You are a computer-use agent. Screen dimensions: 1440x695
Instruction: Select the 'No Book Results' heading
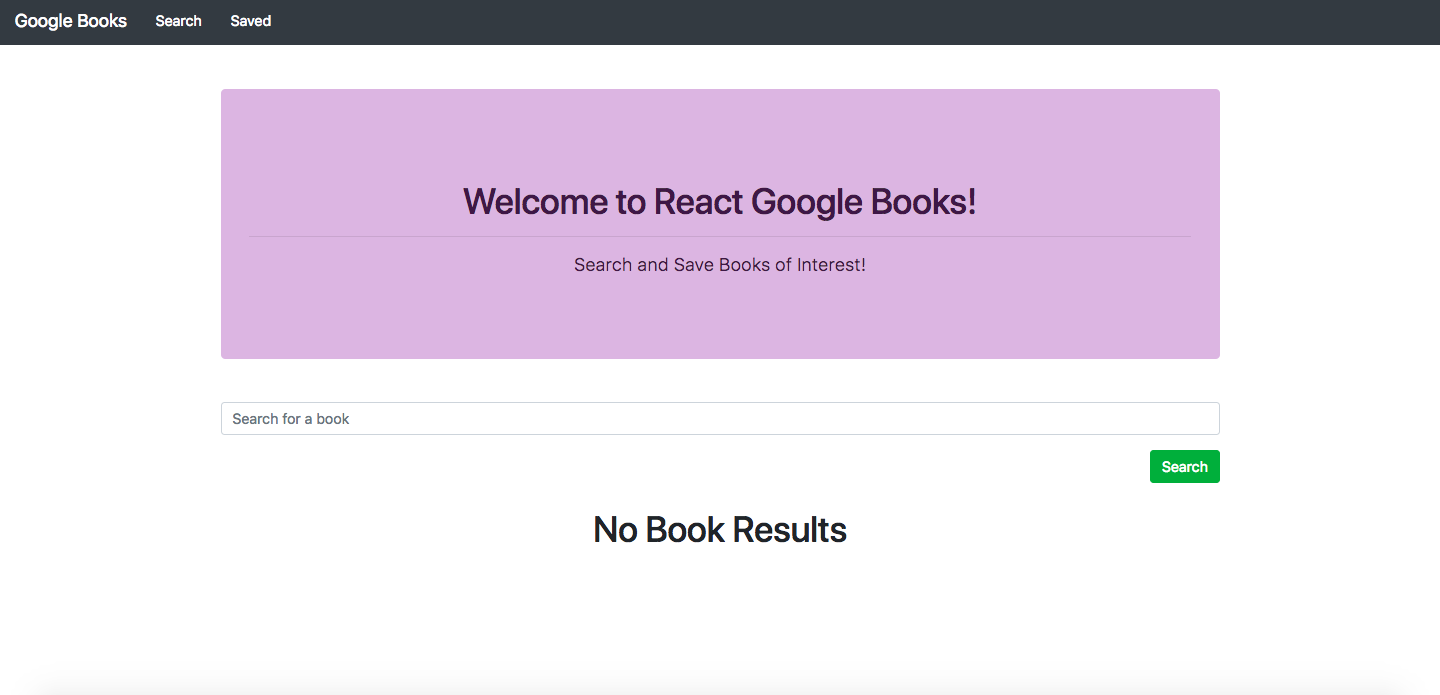click(720, 529)
